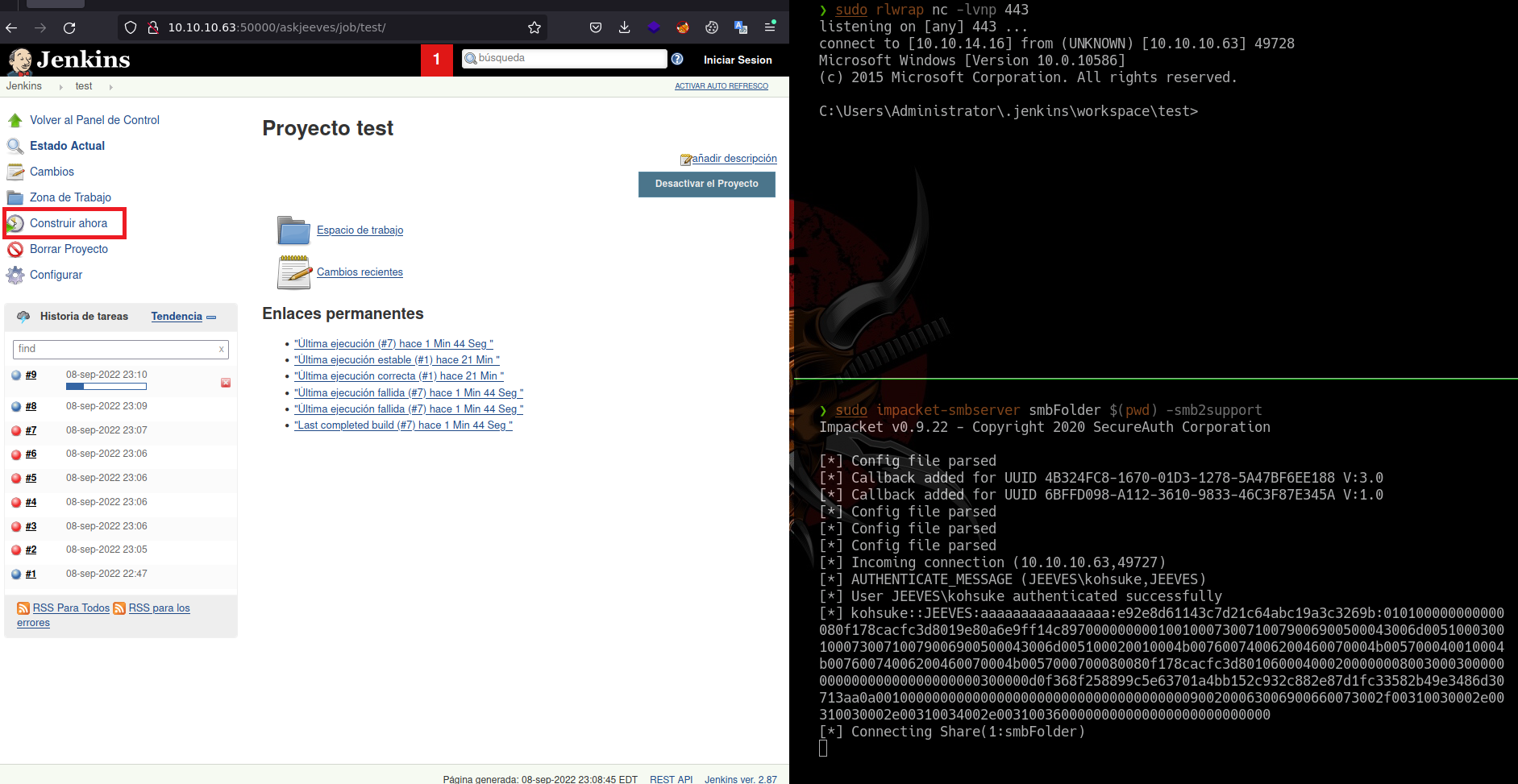Open build #7 in history
Screen dimensions: 1518x784
31,430
